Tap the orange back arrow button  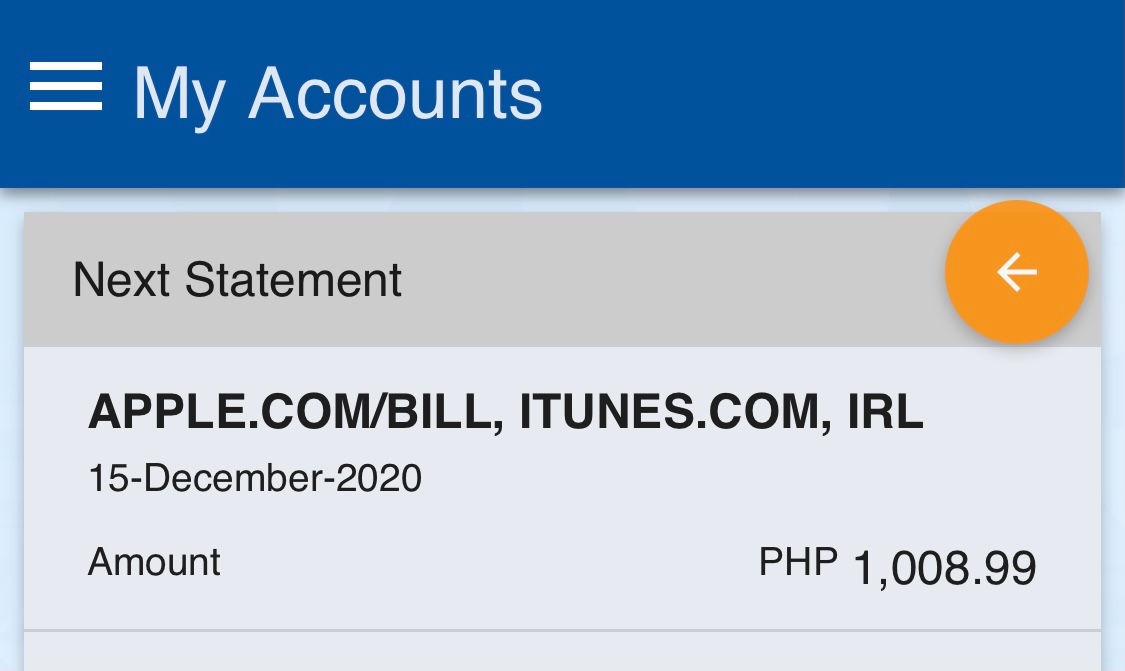tap(1016, 272)
